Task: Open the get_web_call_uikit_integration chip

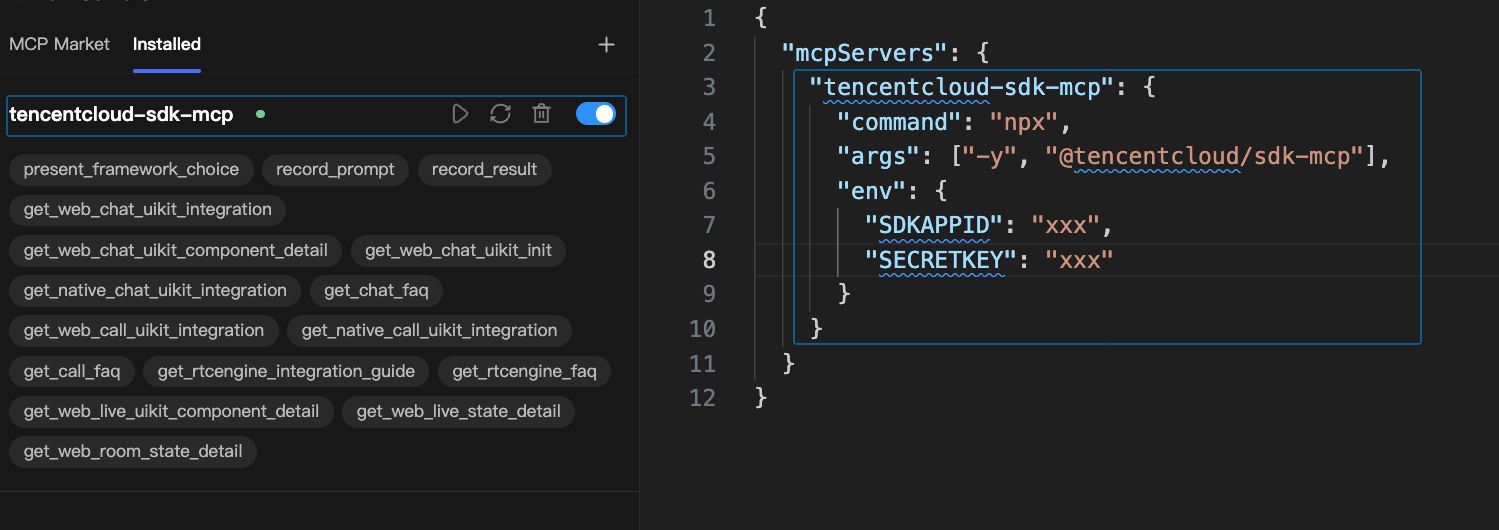Action: tap(144, 330)
